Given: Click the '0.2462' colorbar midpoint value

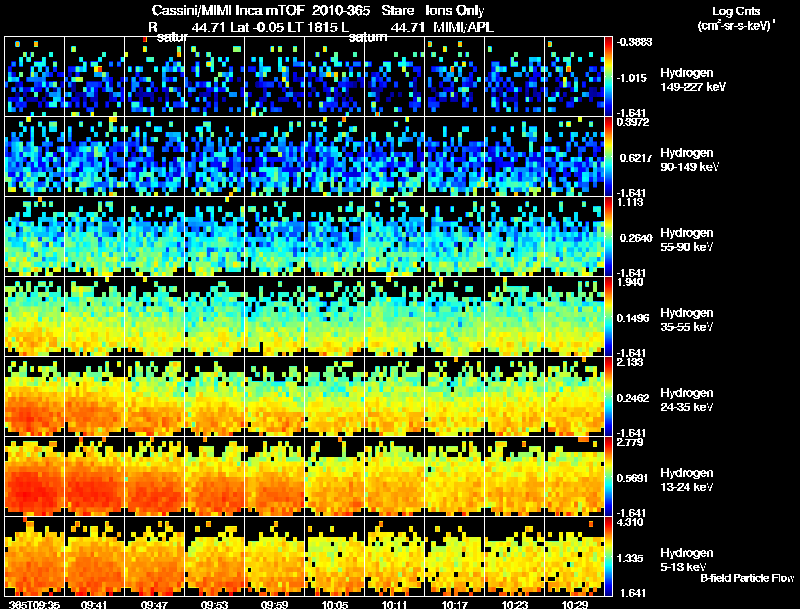Looking at the screenshot, I should [633, 398].
